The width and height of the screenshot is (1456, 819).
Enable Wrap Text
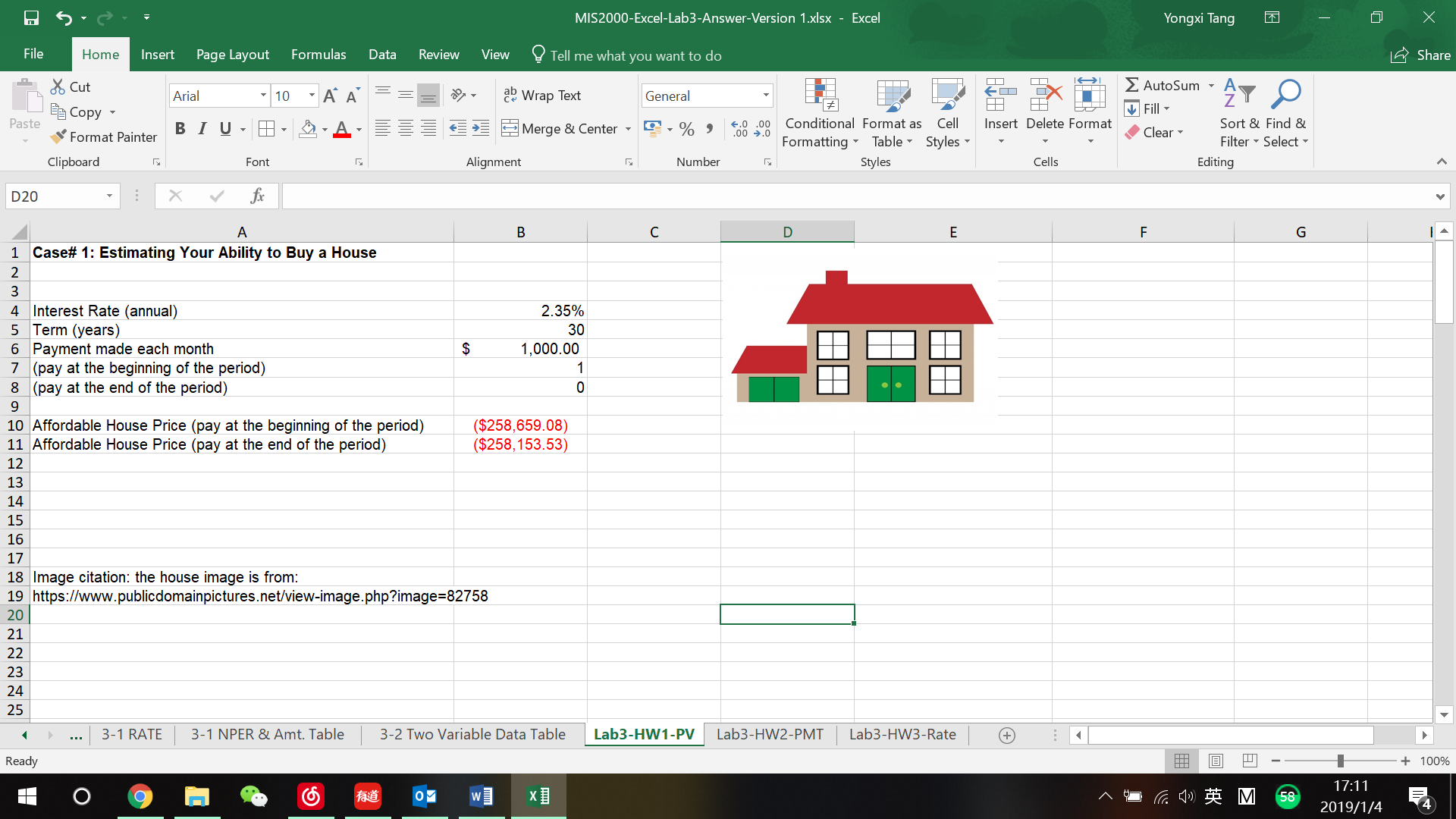pos(543,95)
